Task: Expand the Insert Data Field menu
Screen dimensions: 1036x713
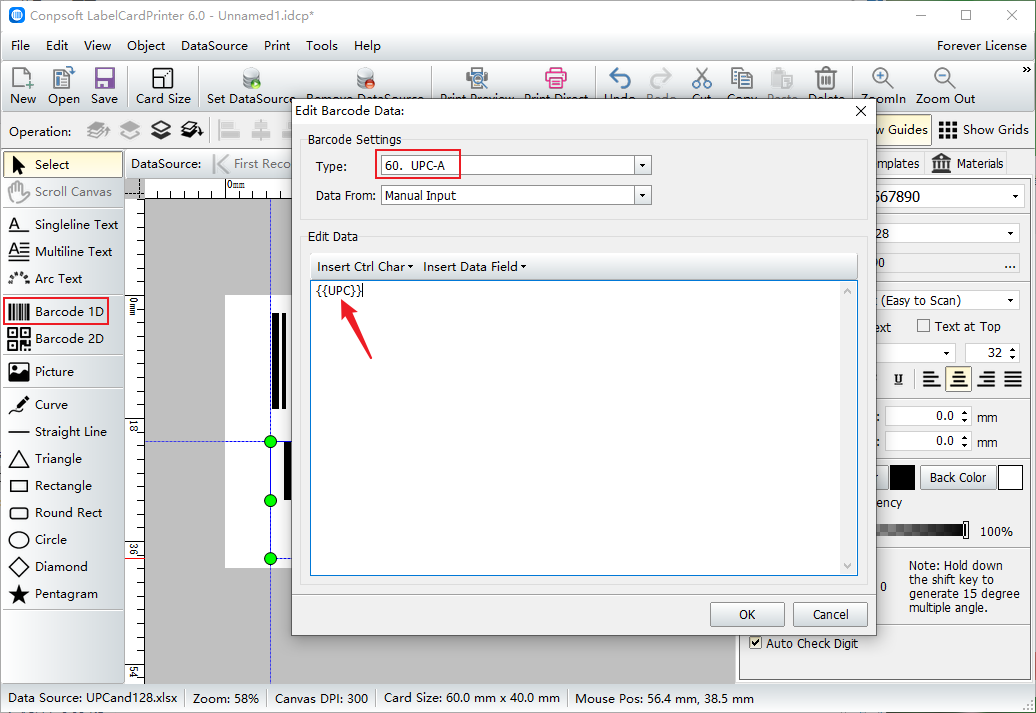Action: tap(475, 267)
